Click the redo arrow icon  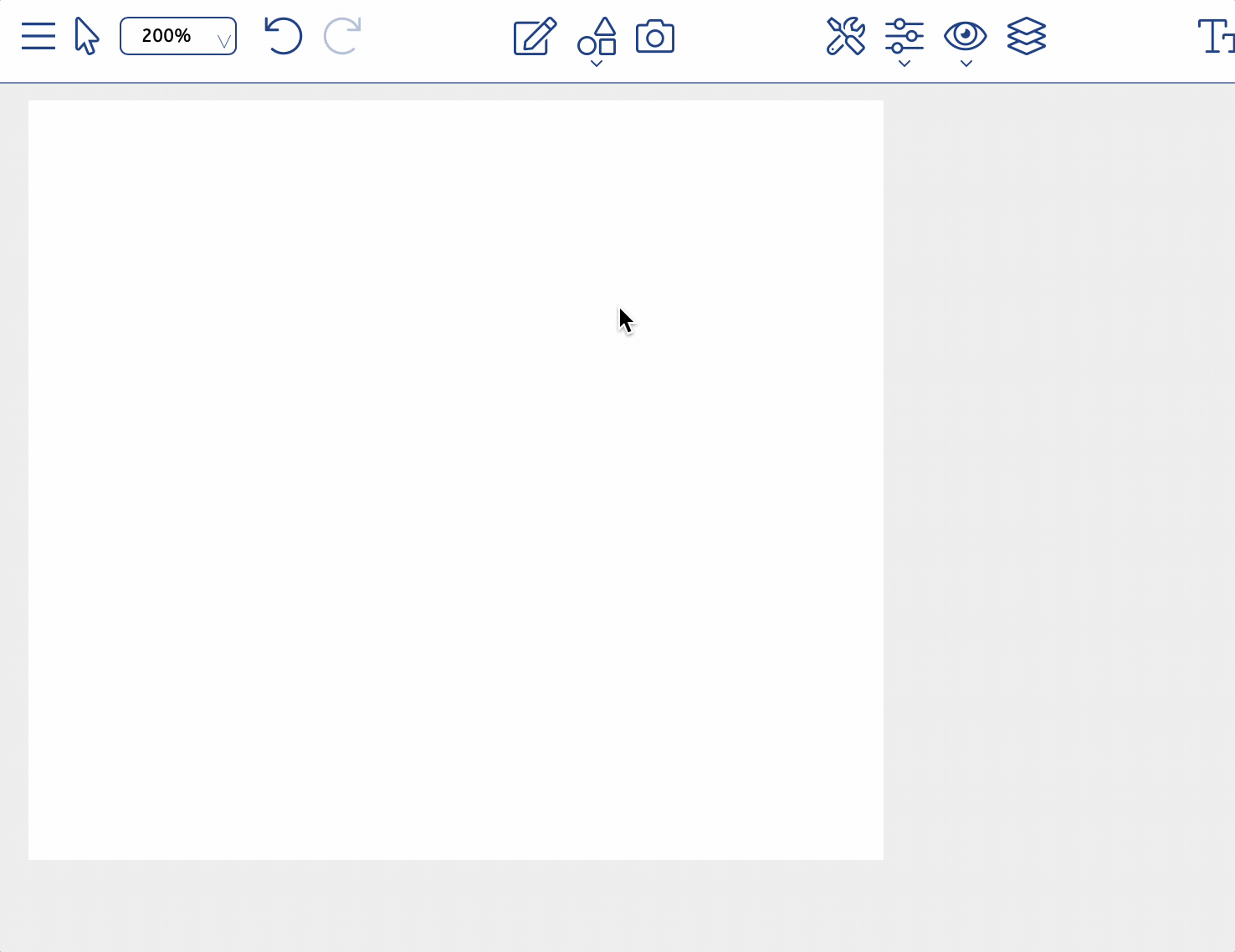[342, 36]
